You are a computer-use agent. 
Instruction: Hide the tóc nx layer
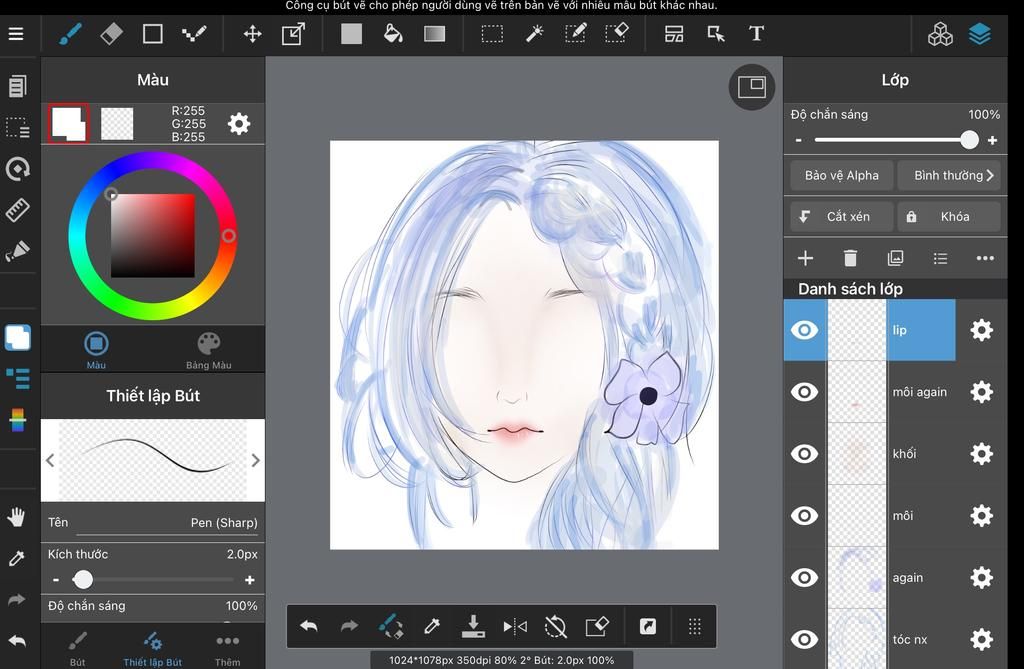[805, 640]
